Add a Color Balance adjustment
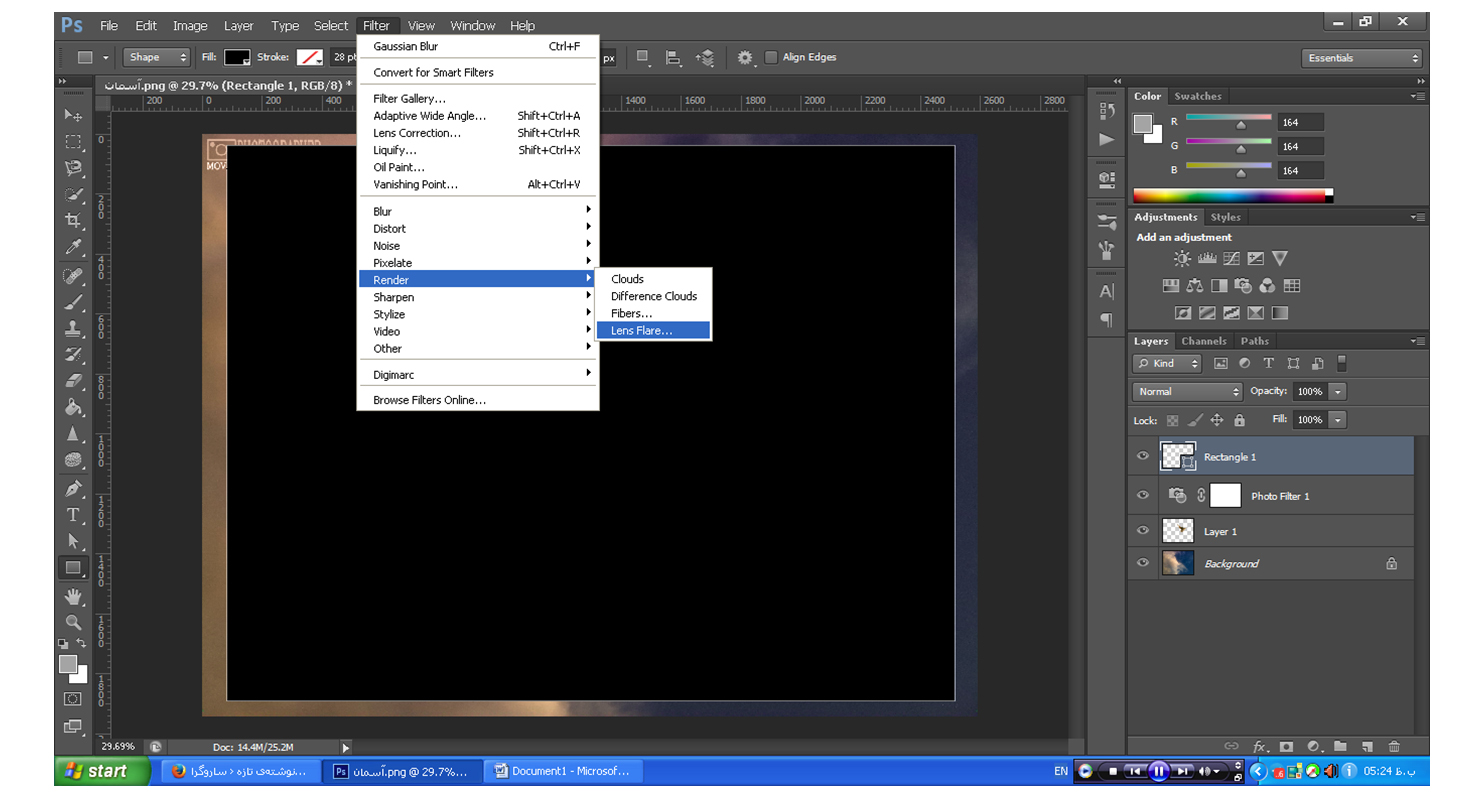This screenshot has height=799, width=1482. point(1194,286)
